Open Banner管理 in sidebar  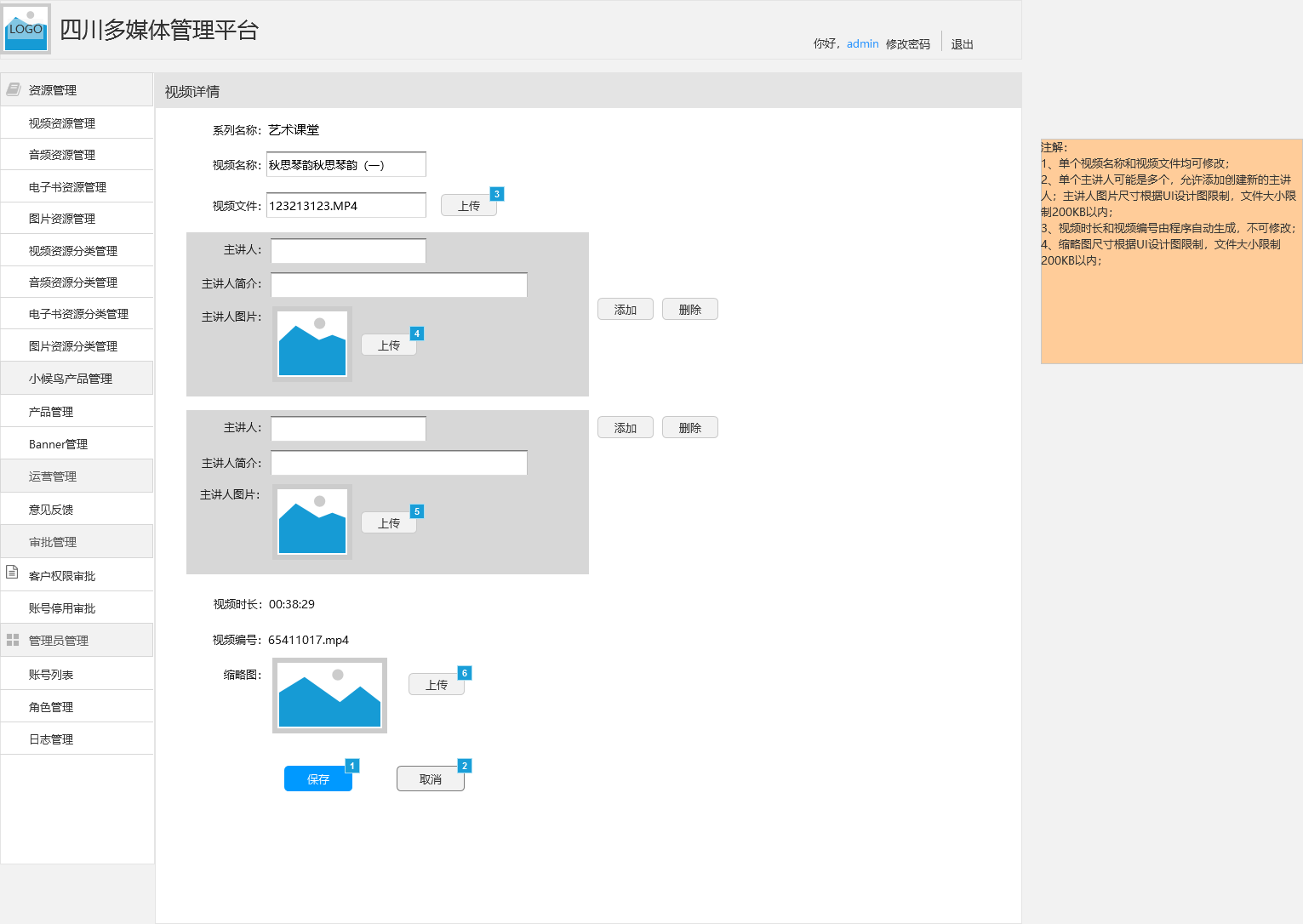pyautogui.click(x=77, y=444)
